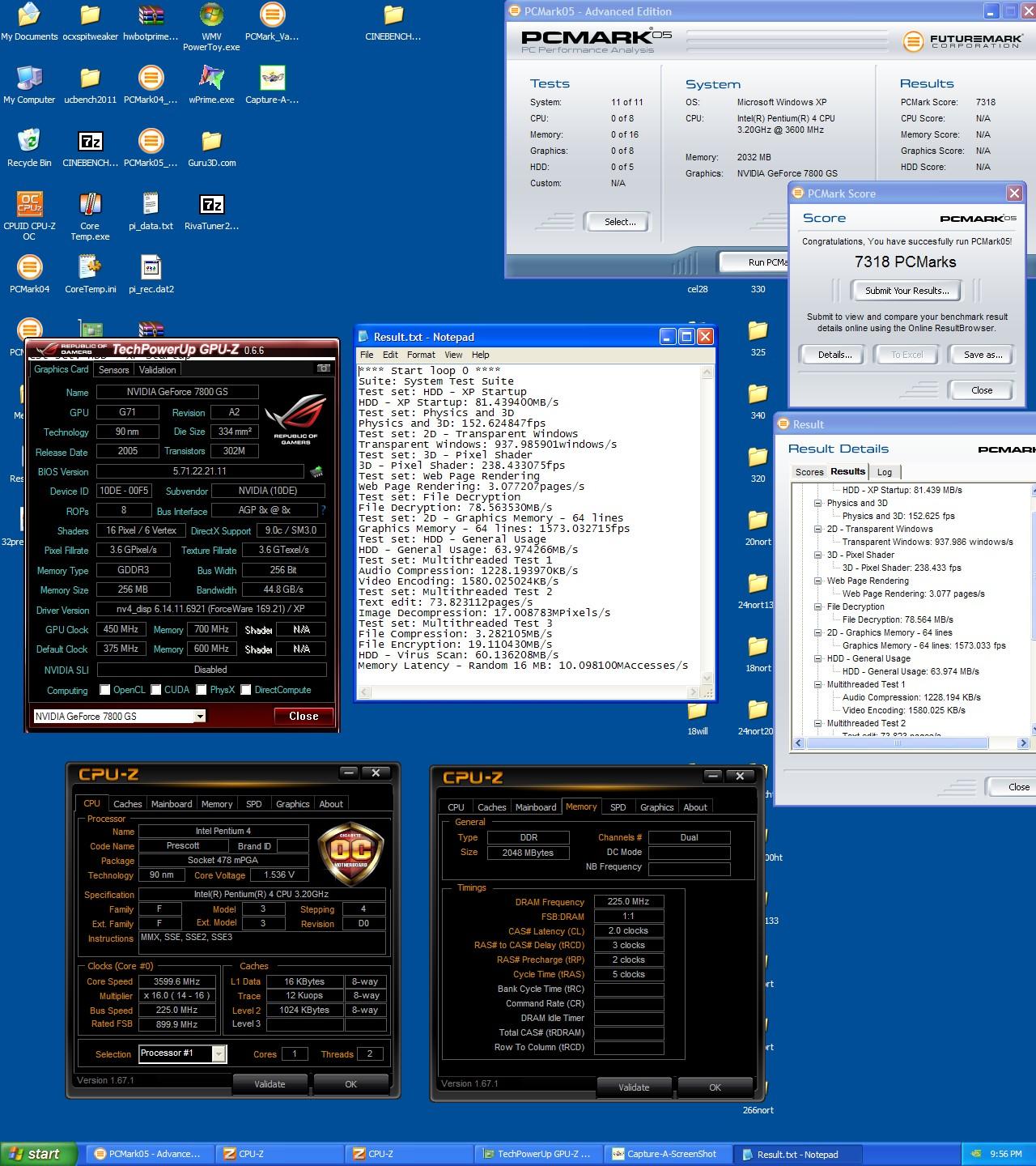This screenshot has width=1036, height=1166.
Task: Enable the OpenCL checkbox in GPU-Z
Action: point(105,690)
